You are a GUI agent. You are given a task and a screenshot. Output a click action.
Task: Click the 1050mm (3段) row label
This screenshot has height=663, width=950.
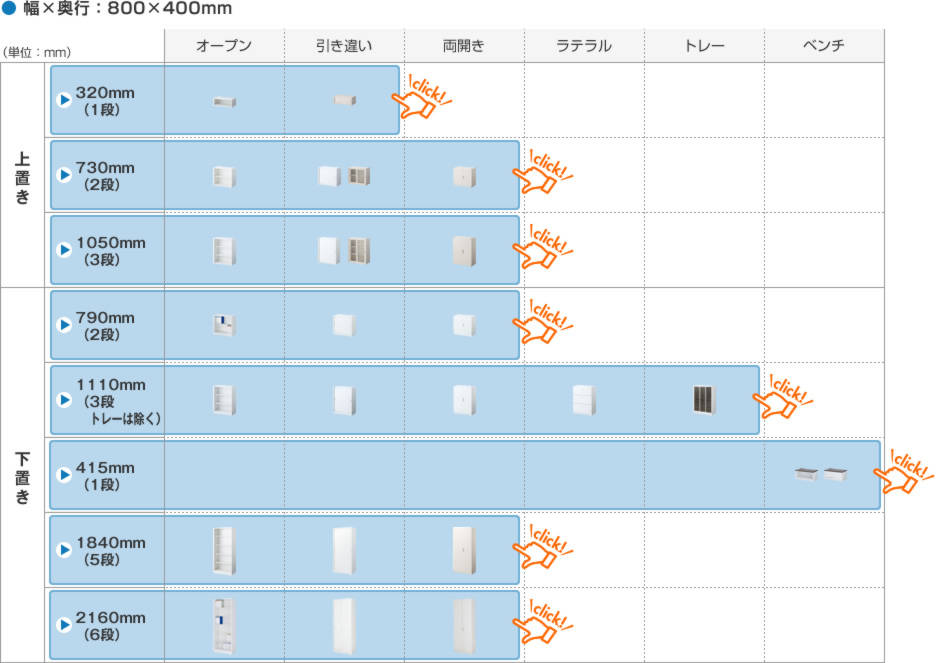click(110, 250)
